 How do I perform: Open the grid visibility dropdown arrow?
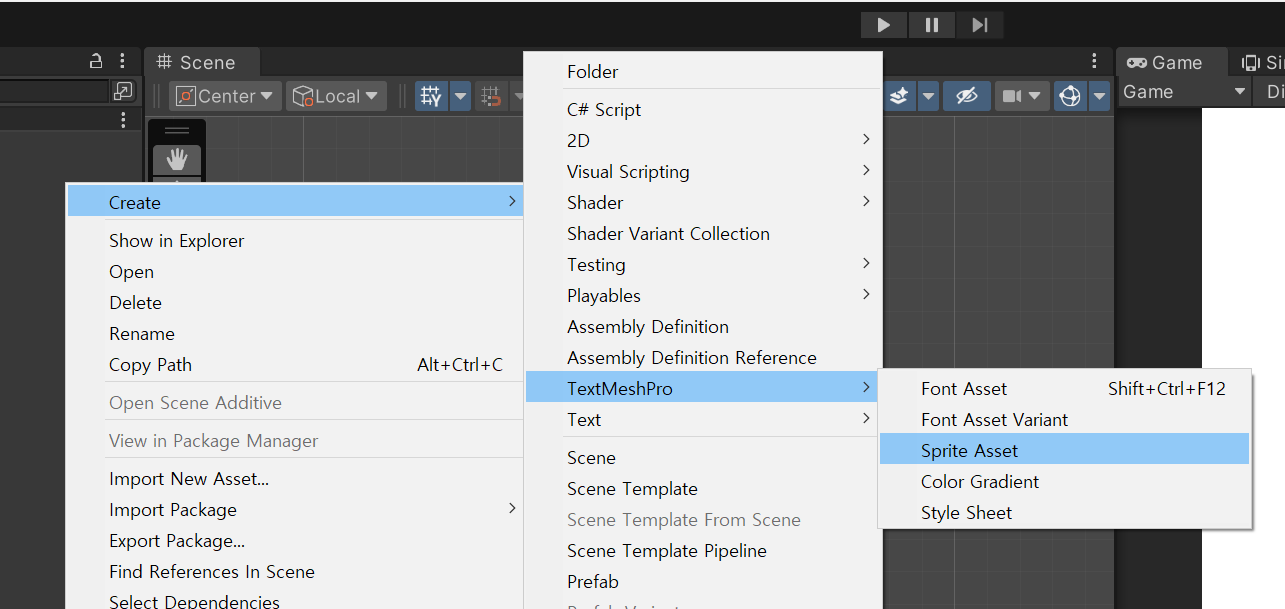point(460,96)
